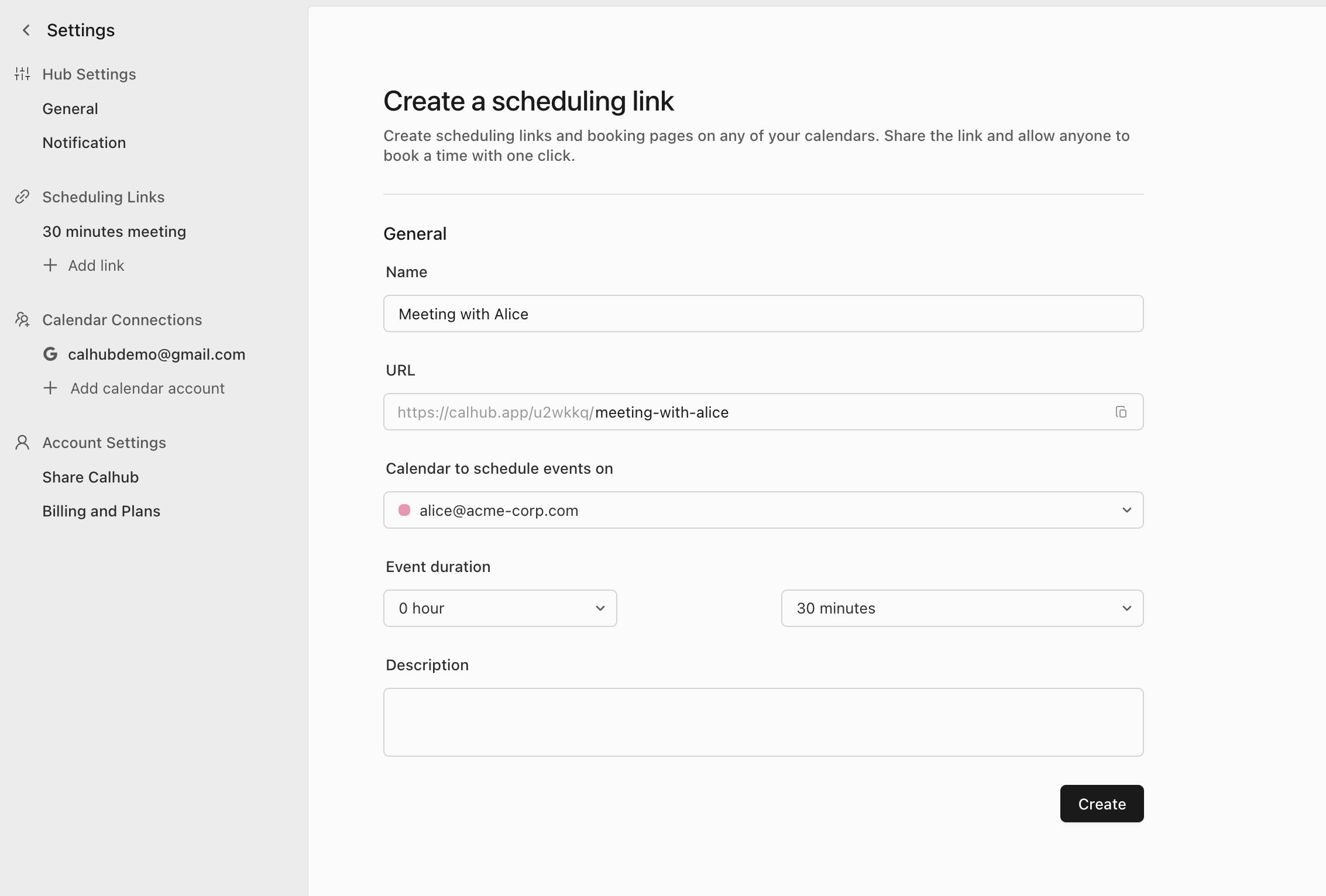Focus the Description text area

pos(763,722)
